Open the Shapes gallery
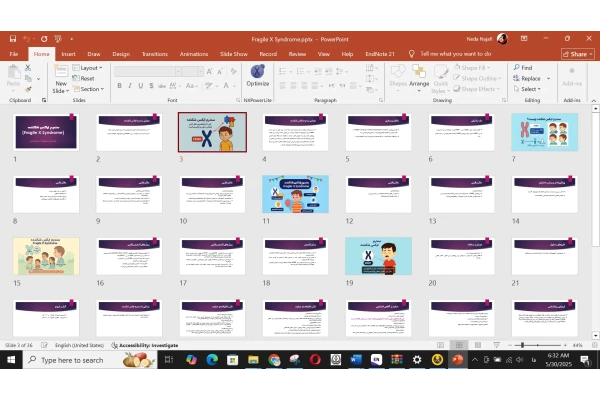The height and width of the screenshot is (400, 600). coord(398,76)
